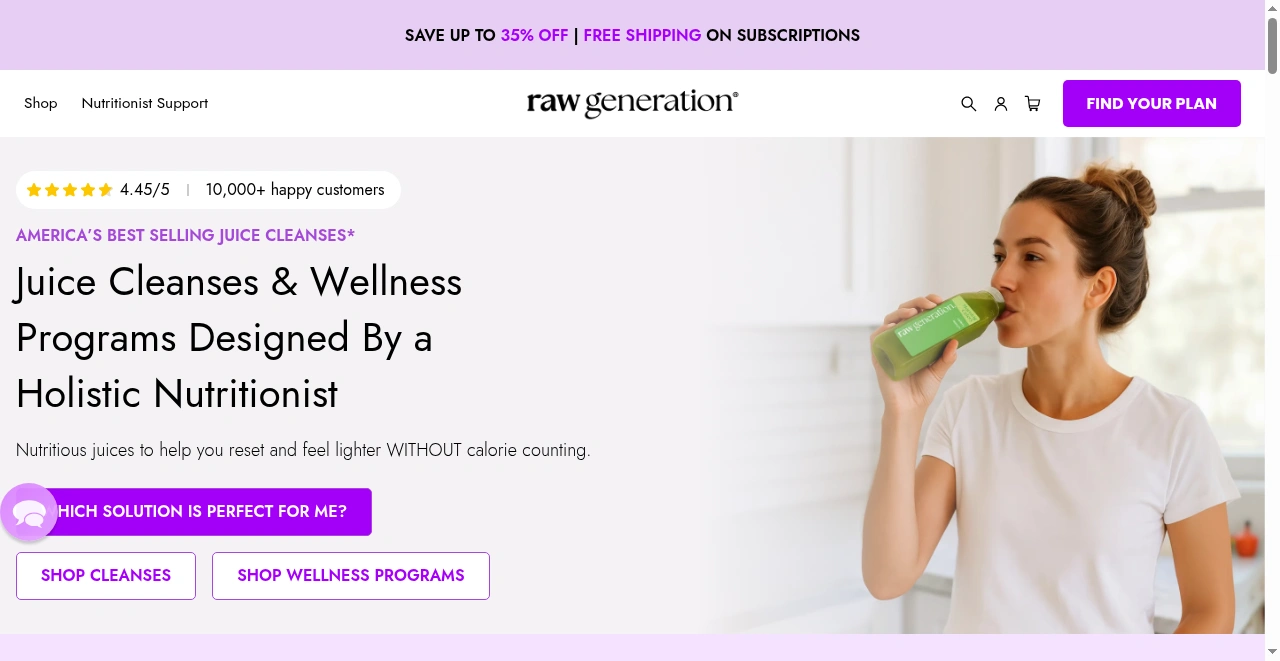Click WHICH SOLUTION IS PERFECT FOR ME button
The width and height of the screenshot is (1280, 661).
click(194, 512)
